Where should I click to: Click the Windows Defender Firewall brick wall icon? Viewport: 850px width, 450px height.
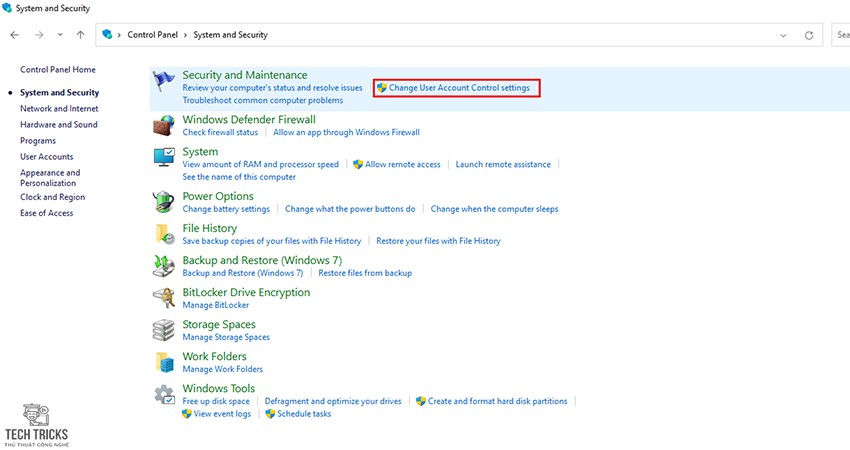pyautogui.click(x=164, y=125)
